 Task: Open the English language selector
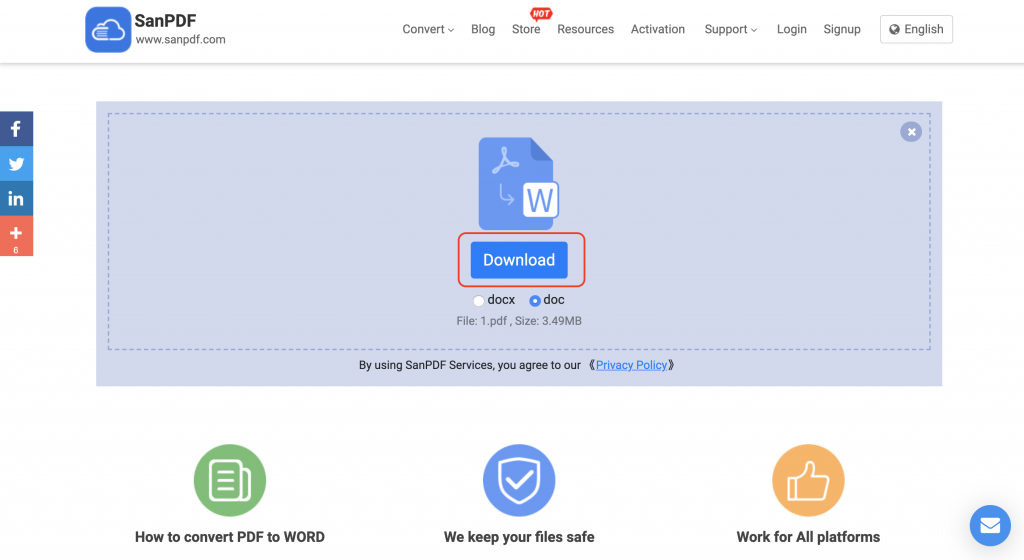(x=916, y=29)
